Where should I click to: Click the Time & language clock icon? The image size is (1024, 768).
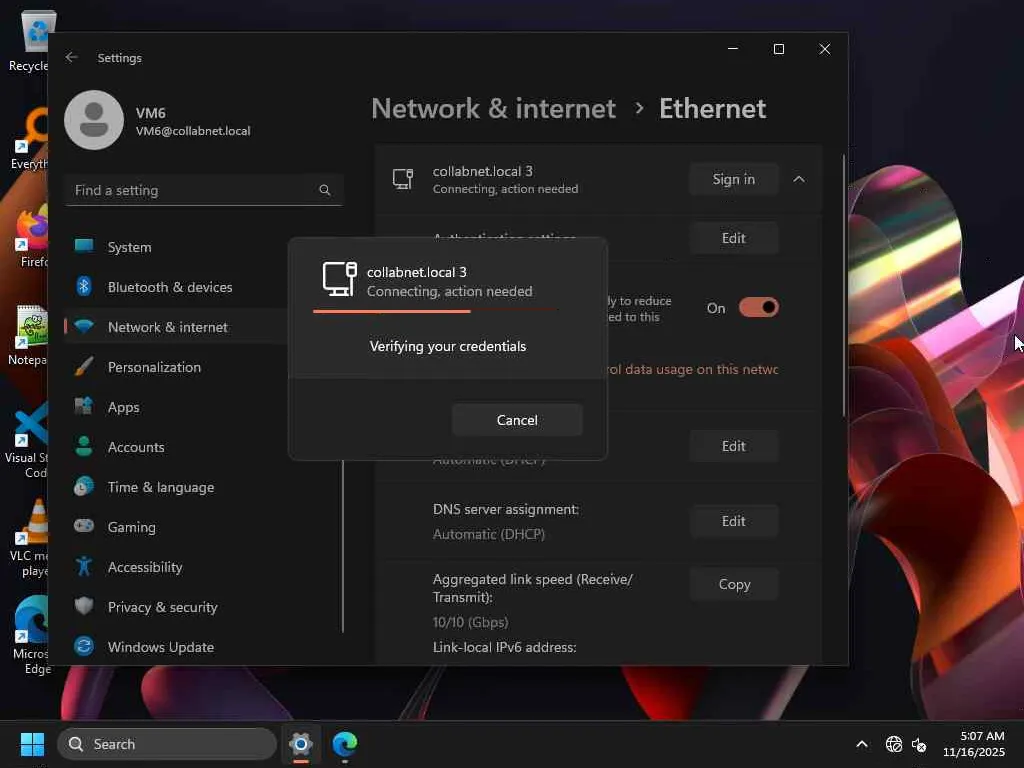84,487
